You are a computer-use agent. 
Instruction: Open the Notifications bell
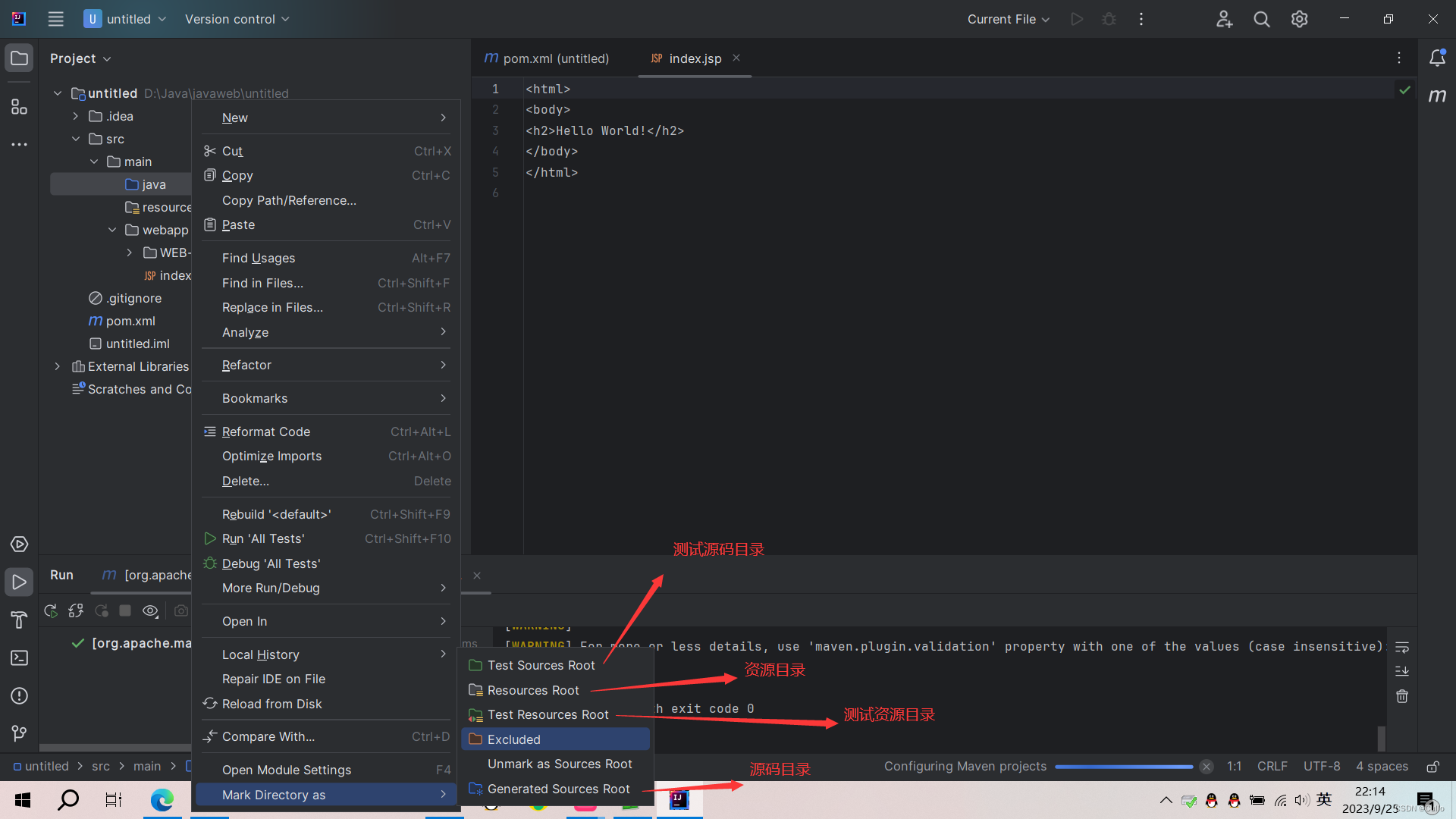pos(1437,58)
